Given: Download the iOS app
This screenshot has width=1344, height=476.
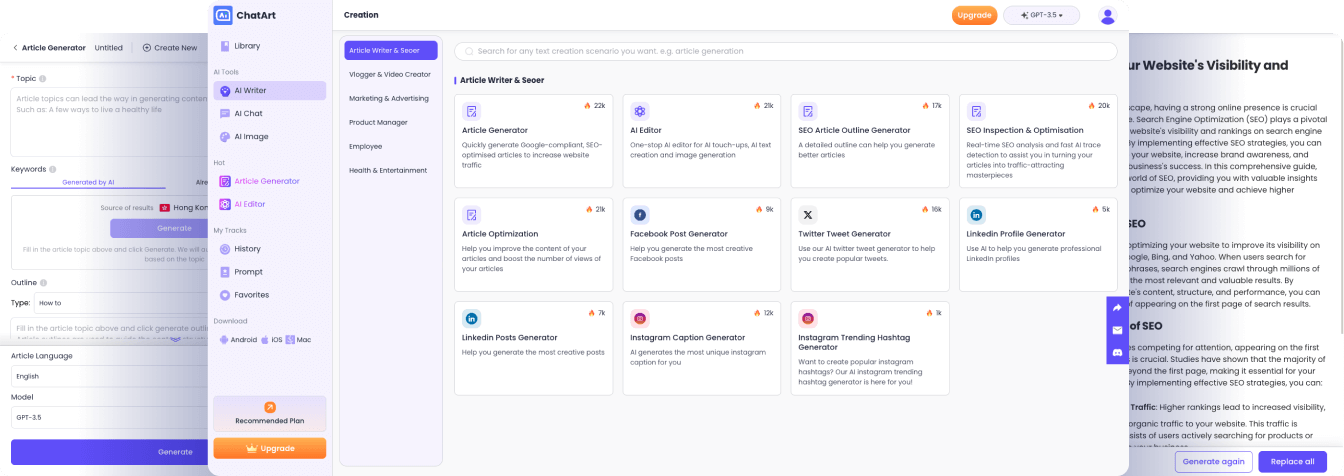Looking at the screenshot, I should (x=271, y=340).
